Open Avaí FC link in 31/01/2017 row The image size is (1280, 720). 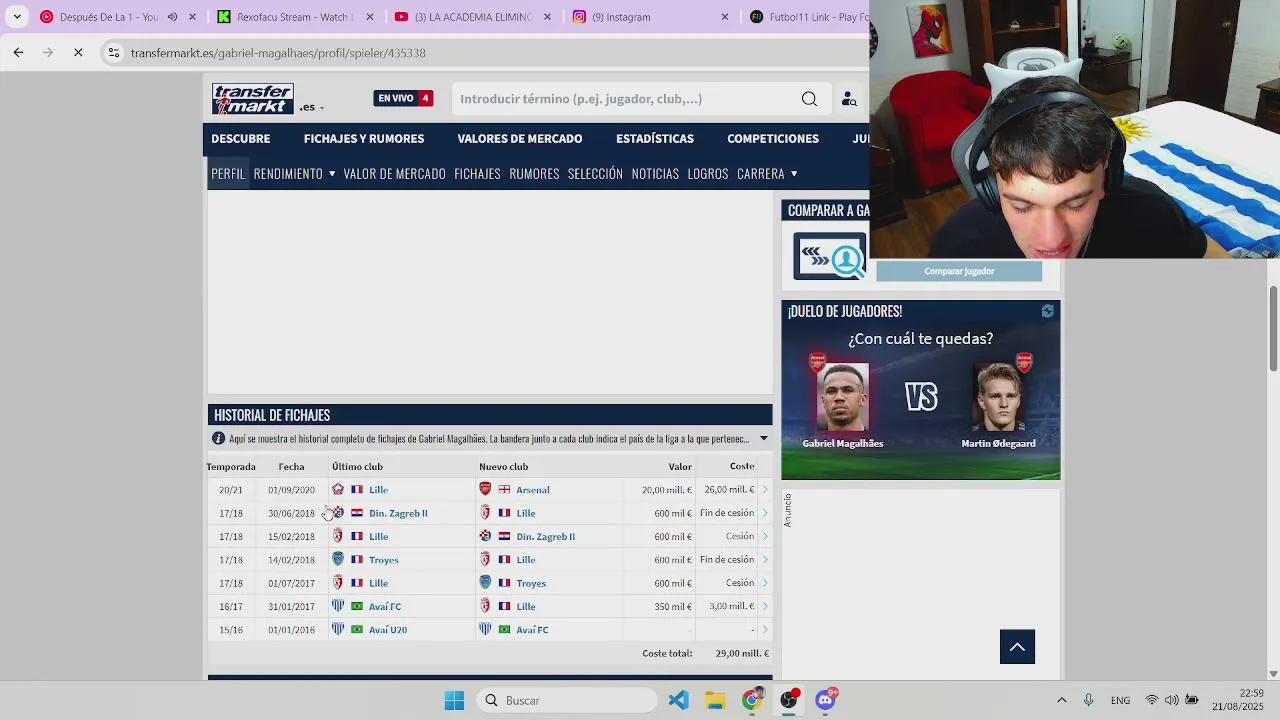[385, 607]
